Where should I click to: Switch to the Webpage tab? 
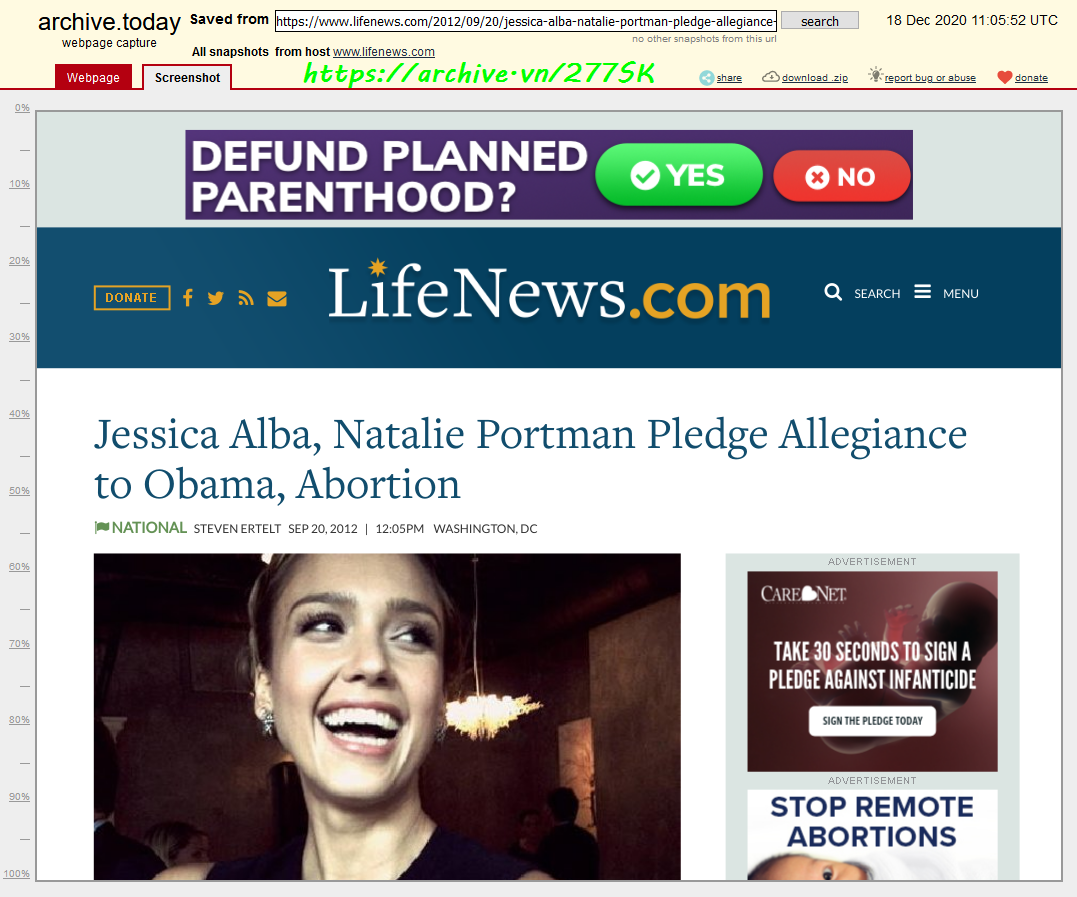(x=93, y=78)
